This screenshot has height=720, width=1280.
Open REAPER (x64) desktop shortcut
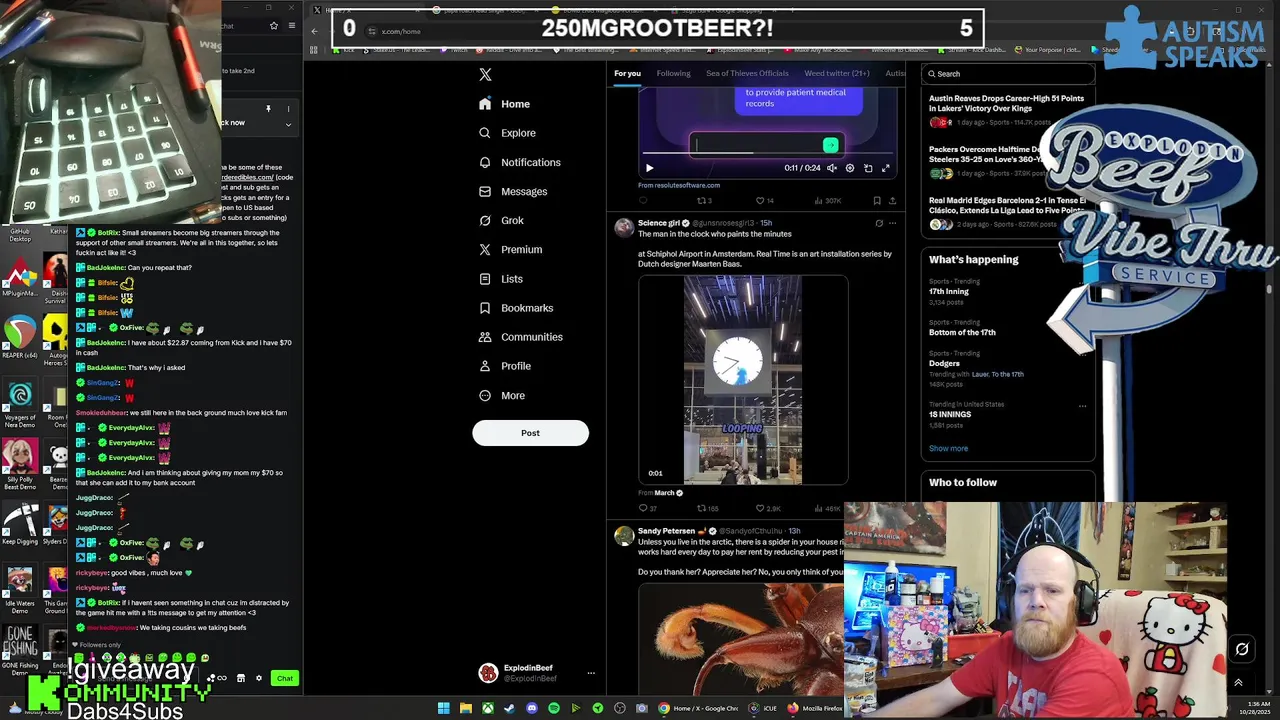[20, 338]
